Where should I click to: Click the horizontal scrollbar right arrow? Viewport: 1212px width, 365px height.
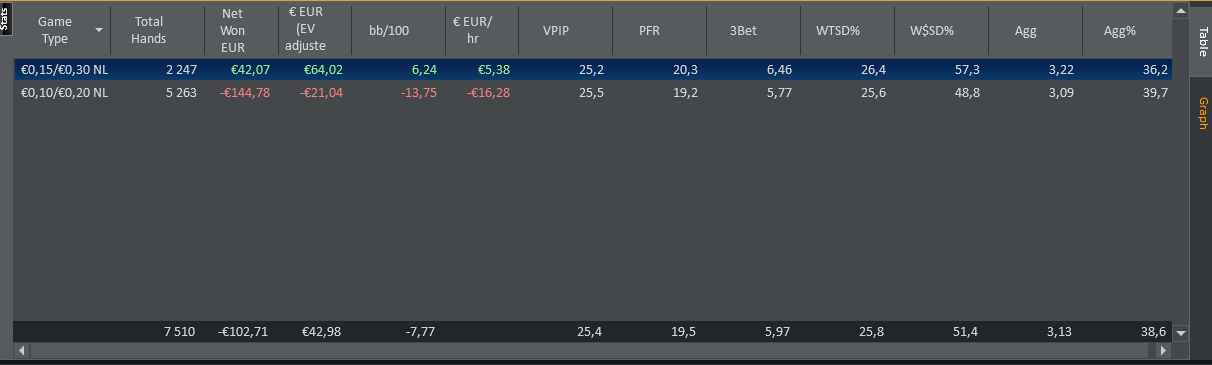point(1164,351)
